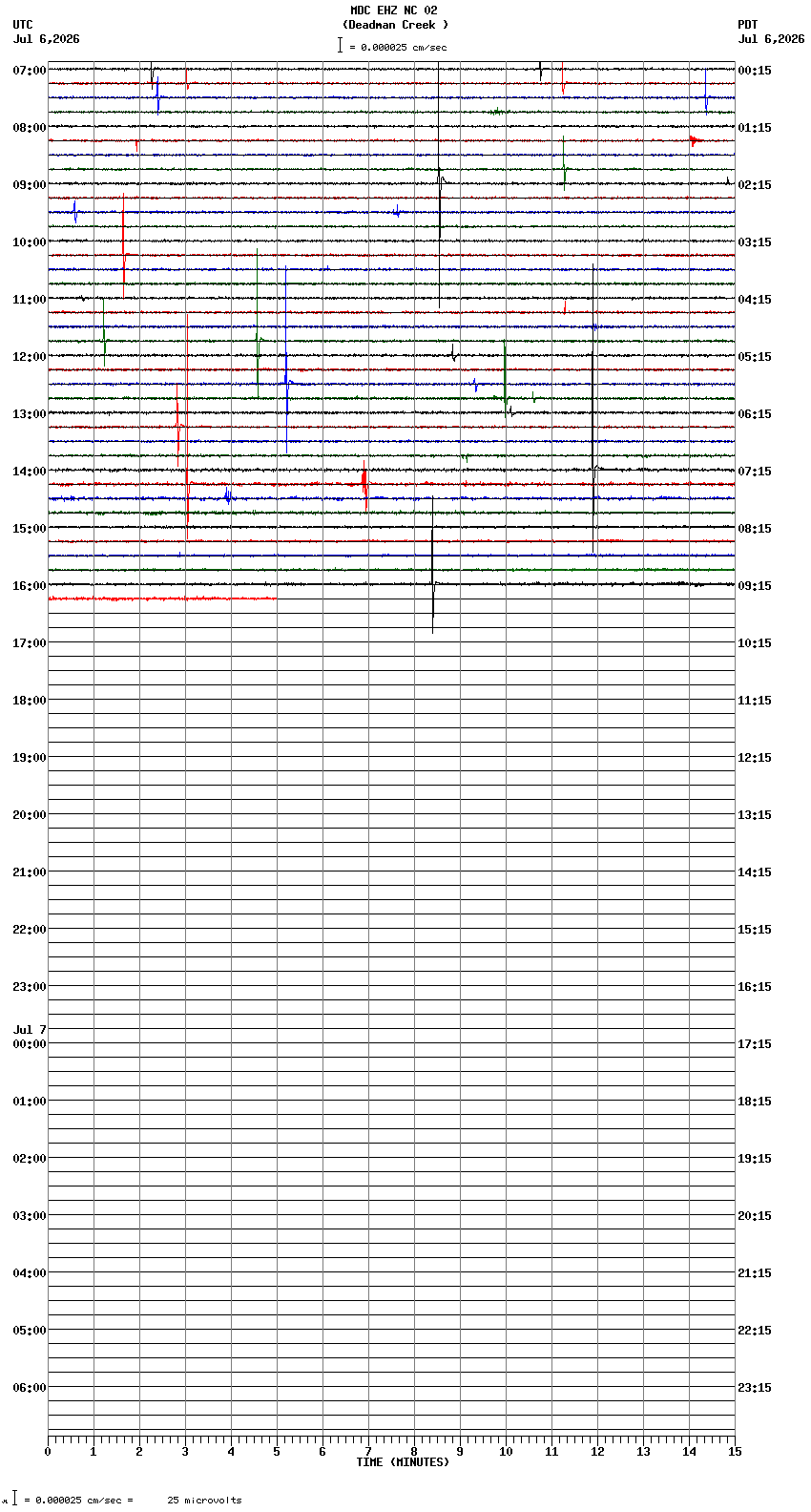Screen dimensions: 811x1512
Task: Click the '12:00' UTC time label
Action: coord(30,357)
